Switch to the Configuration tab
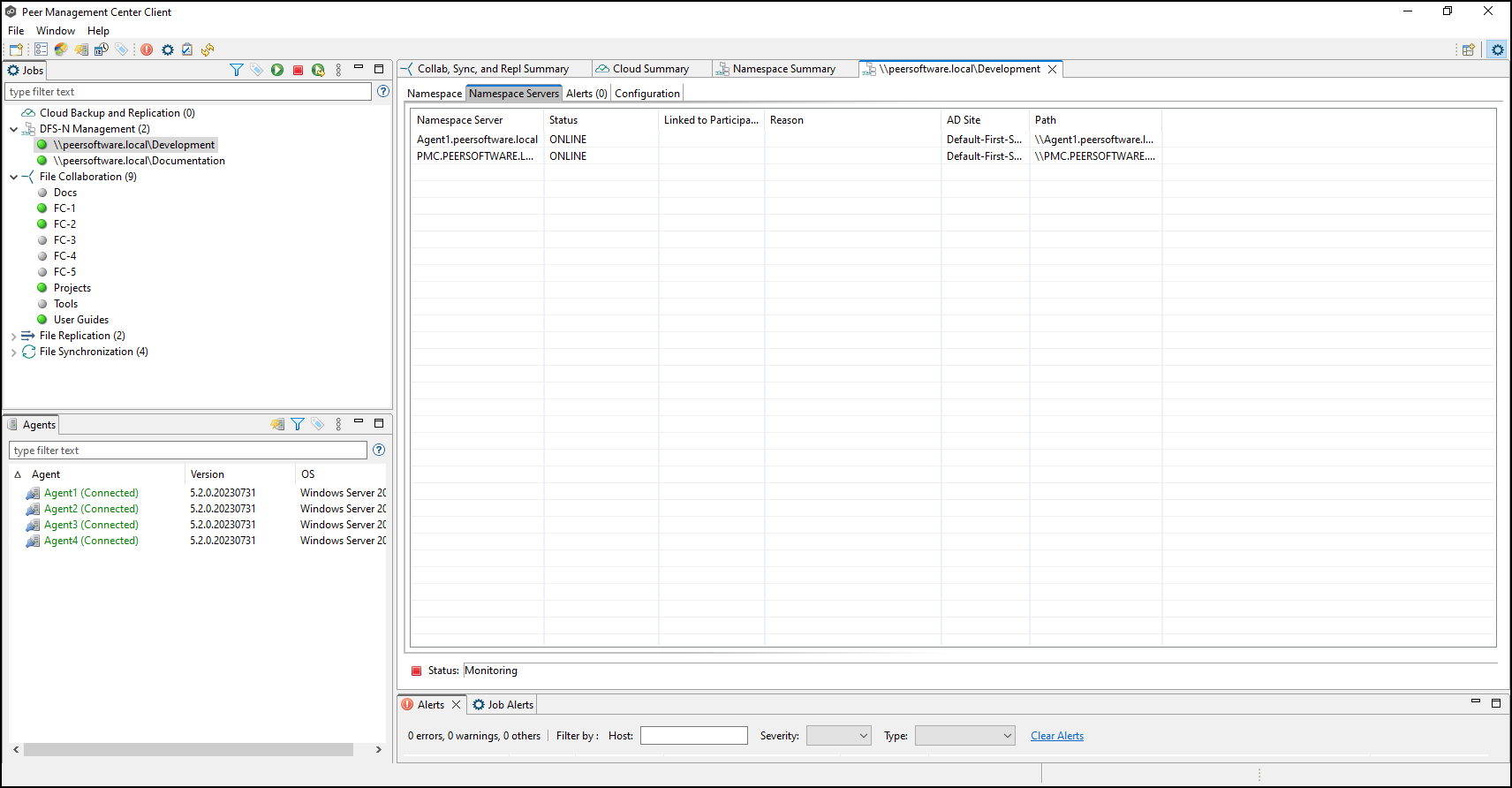1512x788 pixels. point(646,94)
